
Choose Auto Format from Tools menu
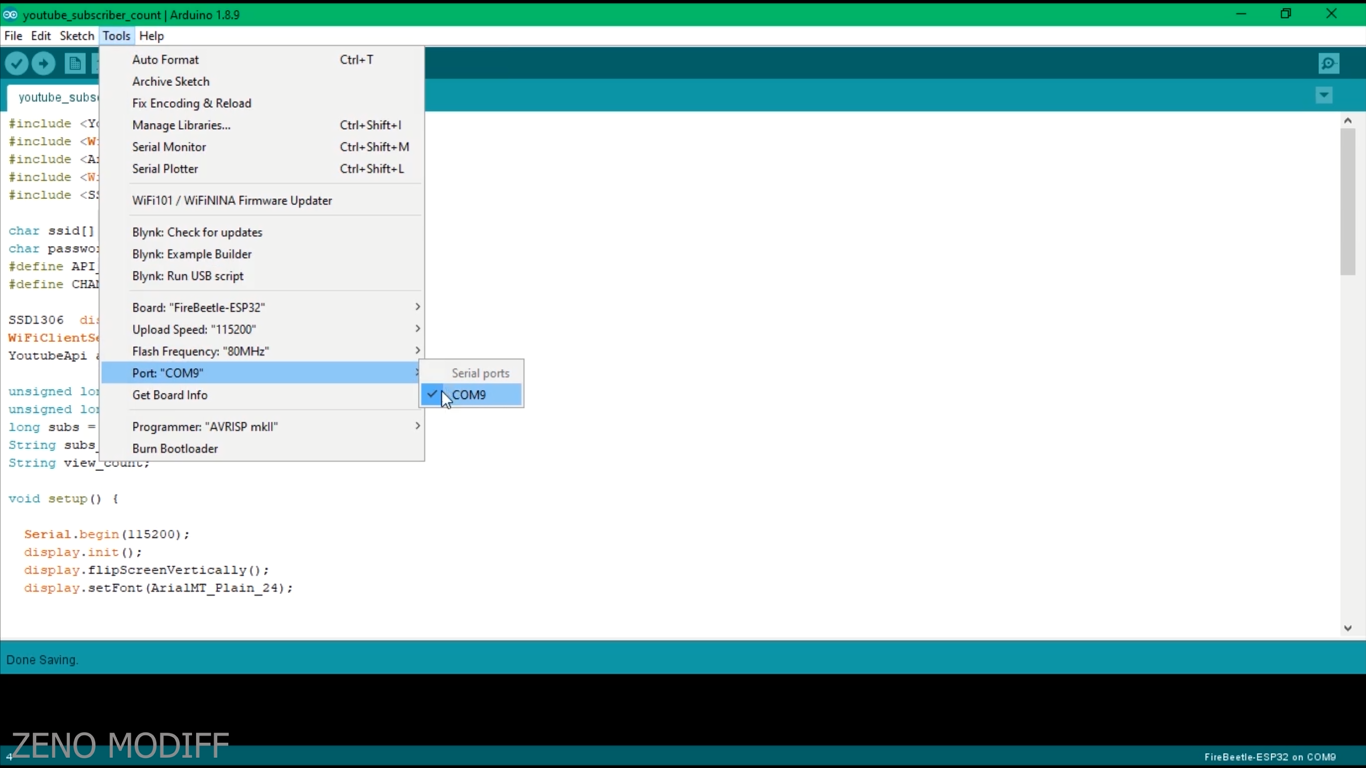(263, 60)
